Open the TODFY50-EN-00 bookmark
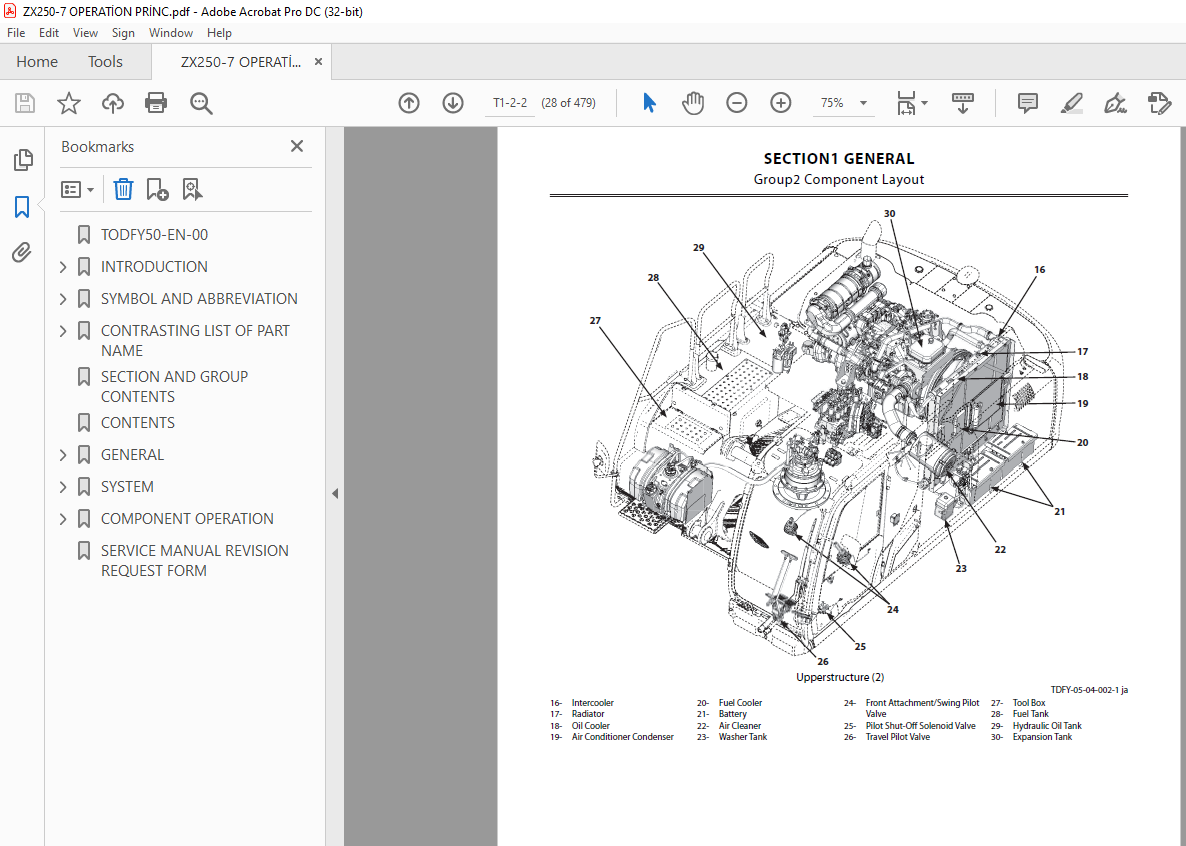1186x846 pixels. click(154, 235)
